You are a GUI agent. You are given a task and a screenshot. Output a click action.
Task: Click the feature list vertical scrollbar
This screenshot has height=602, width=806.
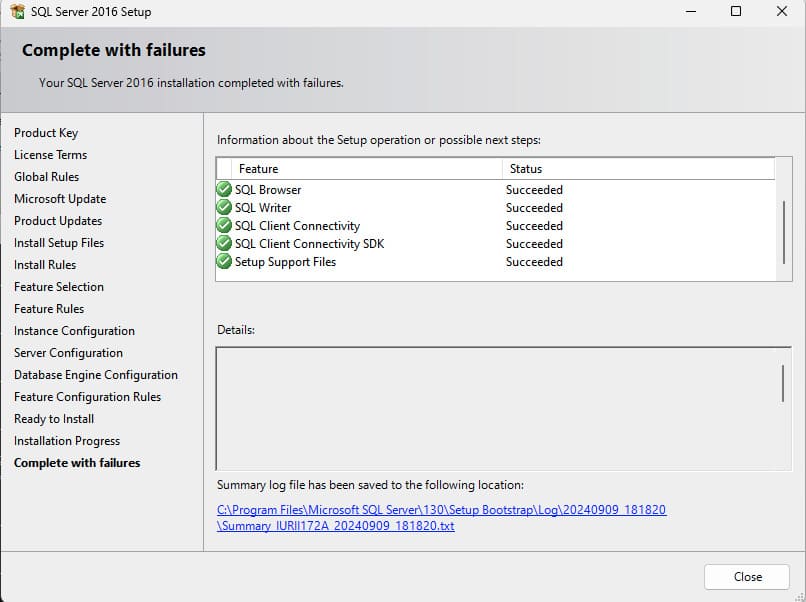[783, 228]
